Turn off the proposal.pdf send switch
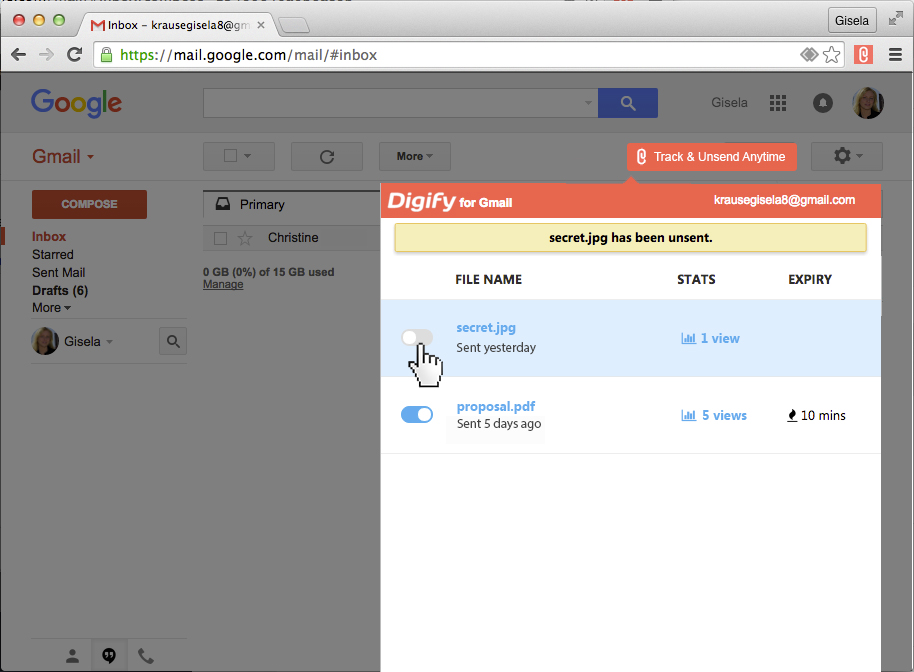This screenshot has width=914, height=672. point(417,414)
